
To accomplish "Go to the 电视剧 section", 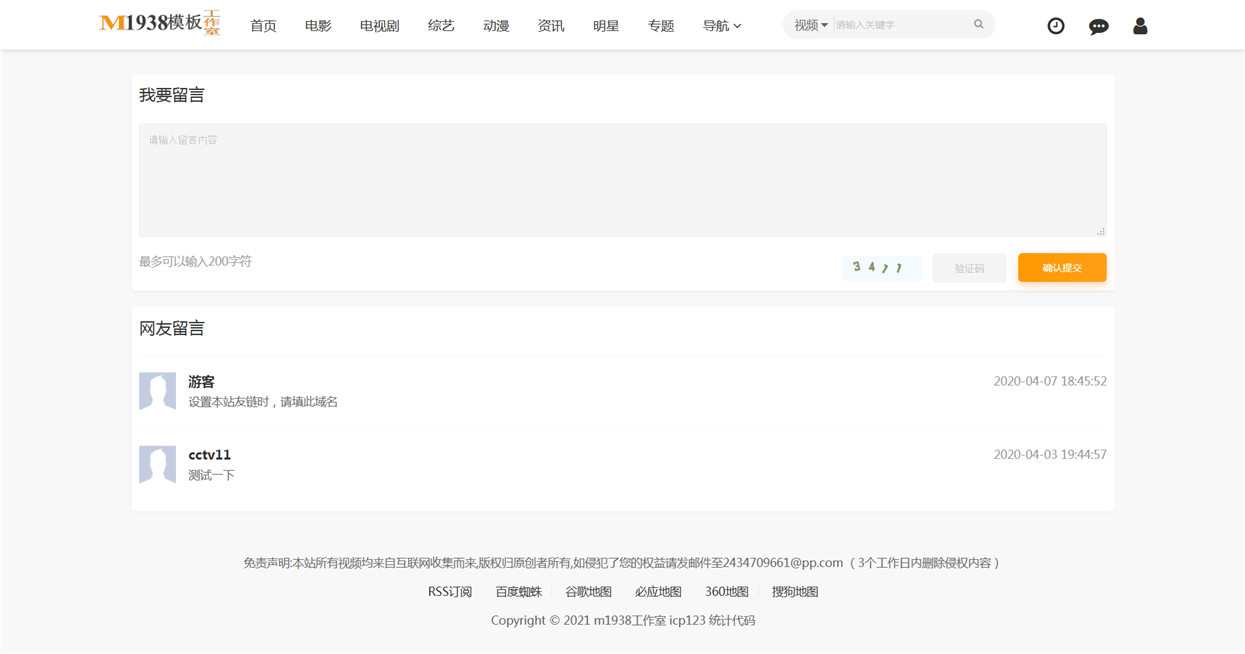I will point(380,26).
